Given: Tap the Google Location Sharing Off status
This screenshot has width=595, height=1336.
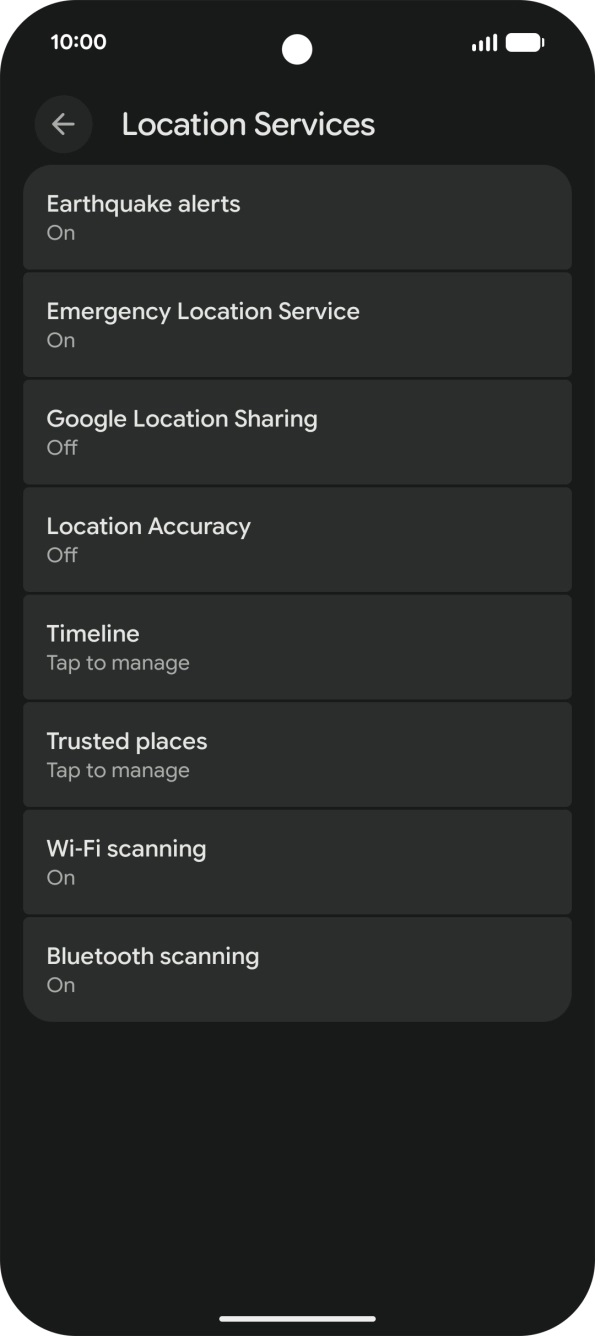Looking at the screenshot, I should click(61, 447).
